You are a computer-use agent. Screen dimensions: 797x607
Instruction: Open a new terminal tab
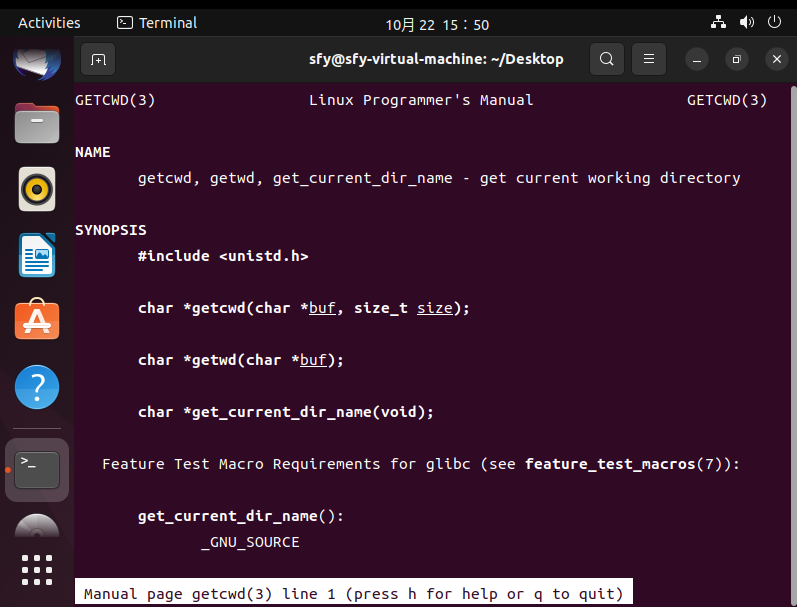98,59
